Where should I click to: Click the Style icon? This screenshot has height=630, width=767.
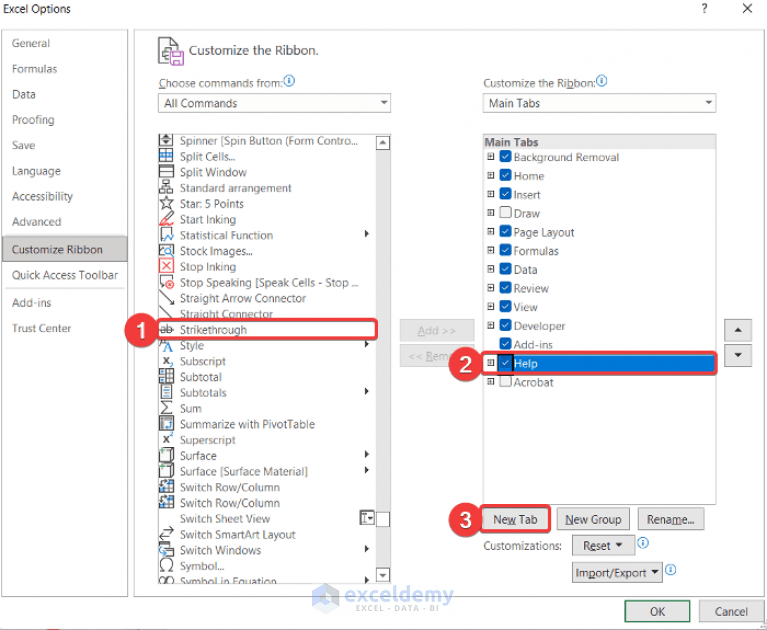(x=166, y=345)
